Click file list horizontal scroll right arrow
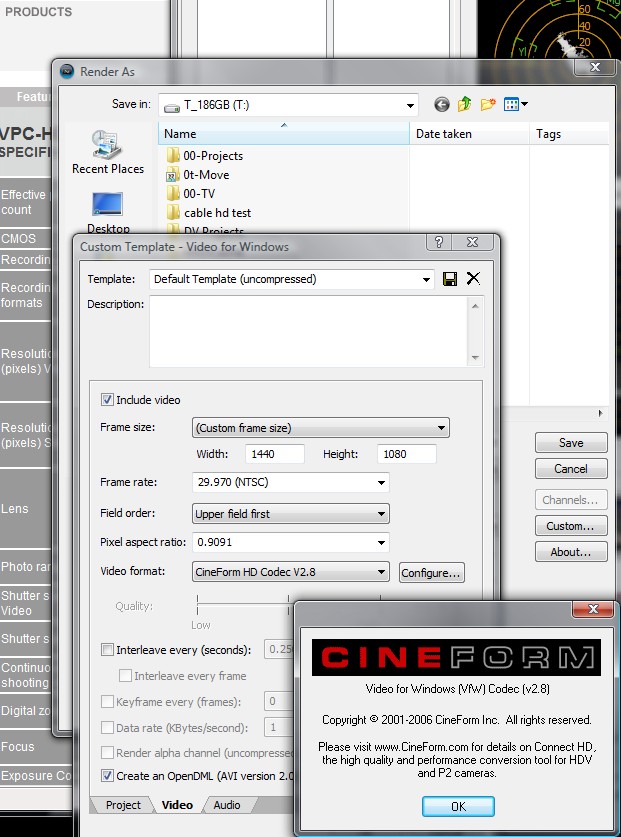Viewport: 621px width, 837px height. [x=601, y=413]
